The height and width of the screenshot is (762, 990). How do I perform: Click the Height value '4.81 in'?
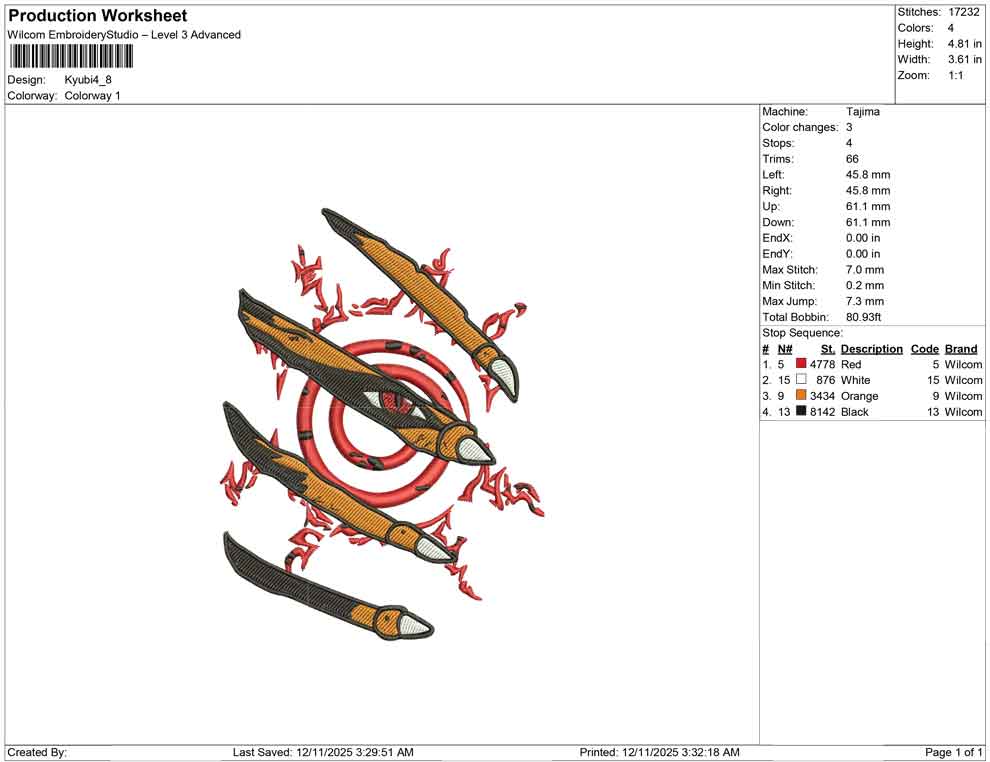point(965,44)
